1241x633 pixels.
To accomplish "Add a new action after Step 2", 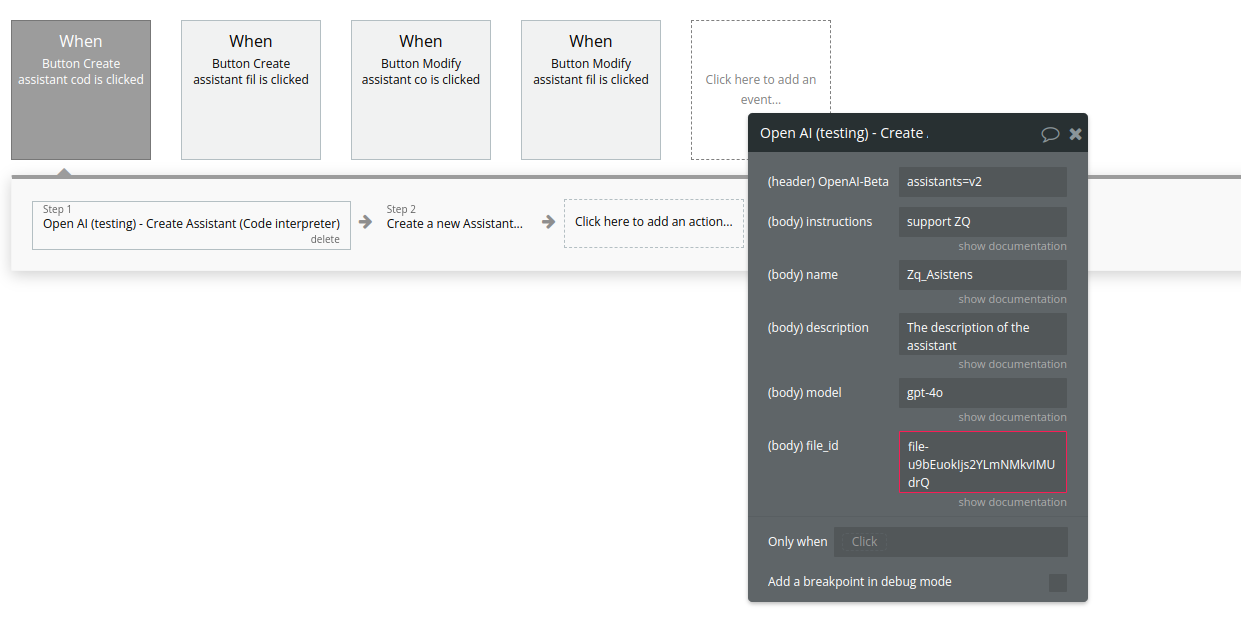I will (654, 223).
